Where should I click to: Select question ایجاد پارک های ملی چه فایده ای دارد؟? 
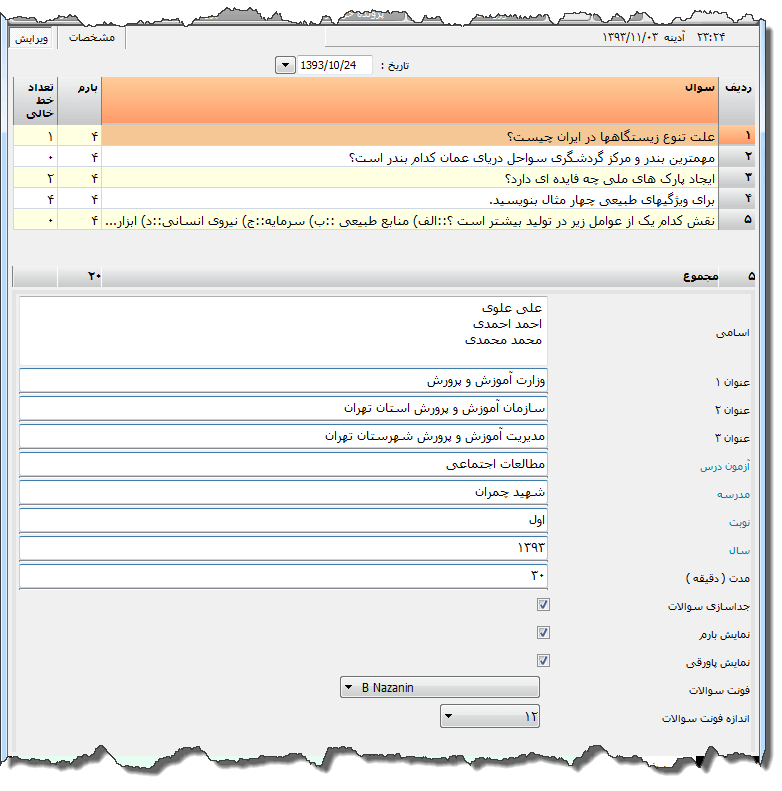click(x=410, y=179)
